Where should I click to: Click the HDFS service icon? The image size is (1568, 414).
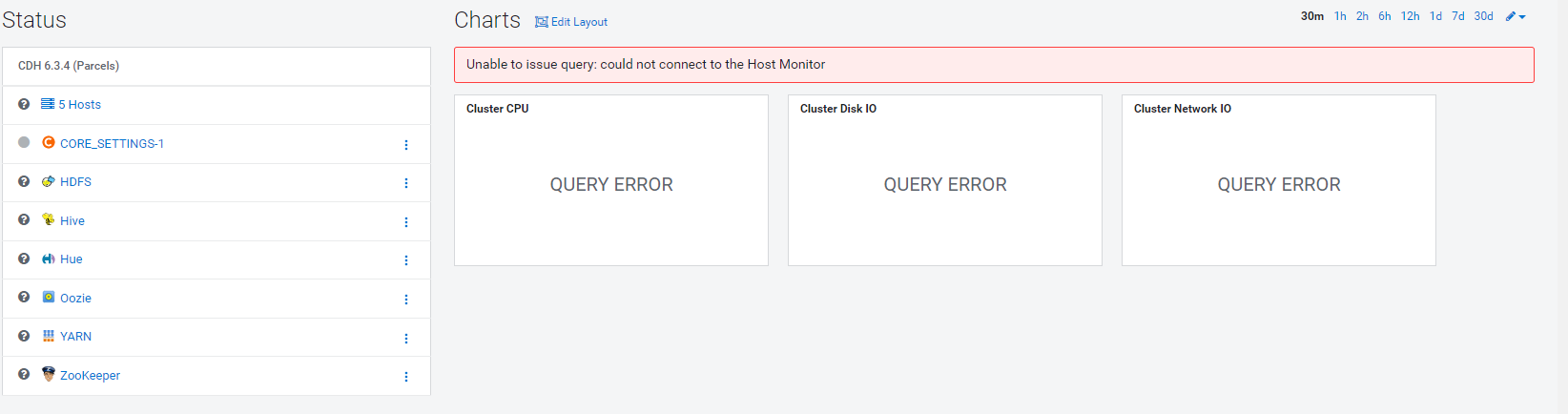click(x=48, y=181)
